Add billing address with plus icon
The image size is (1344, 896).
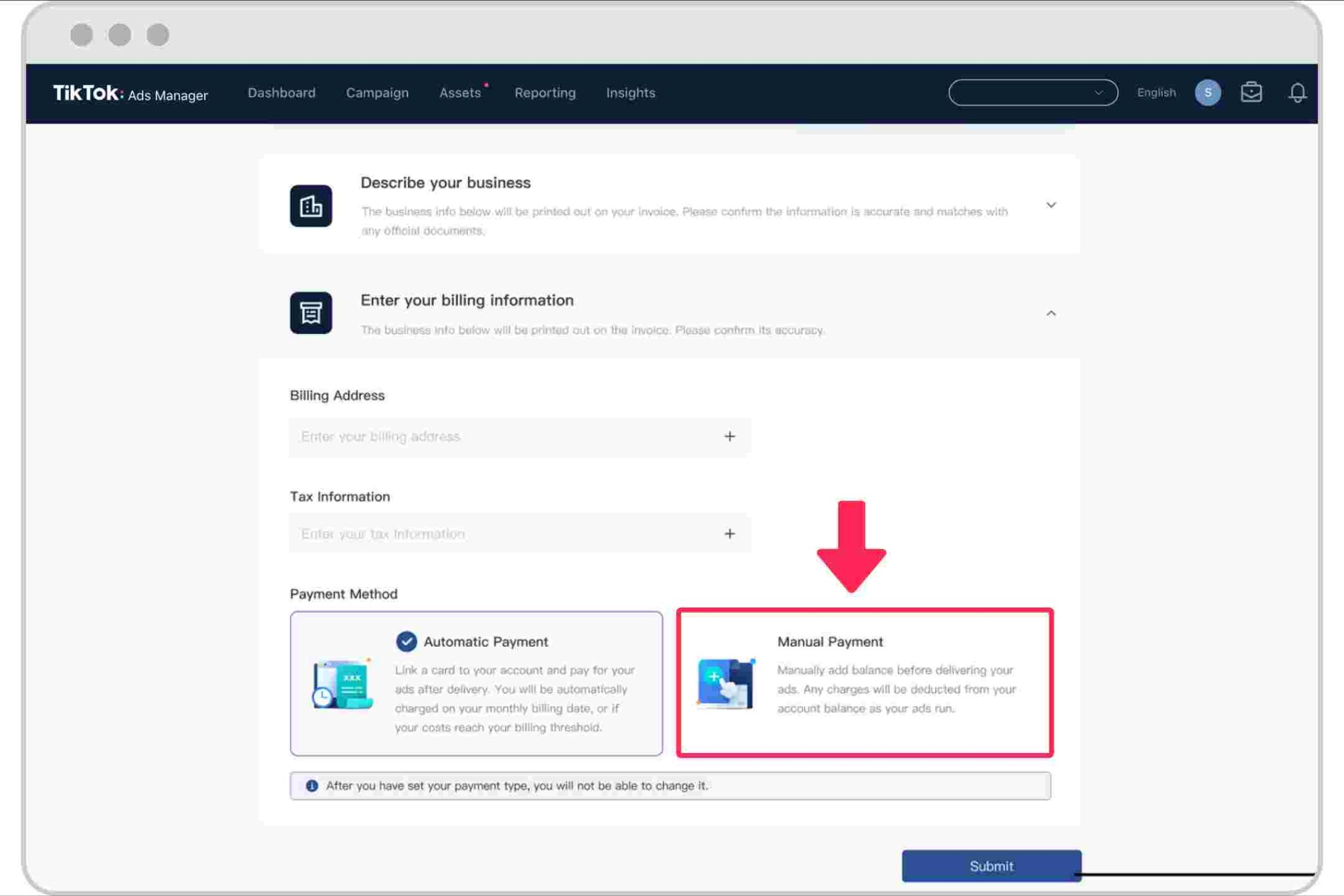730,436
